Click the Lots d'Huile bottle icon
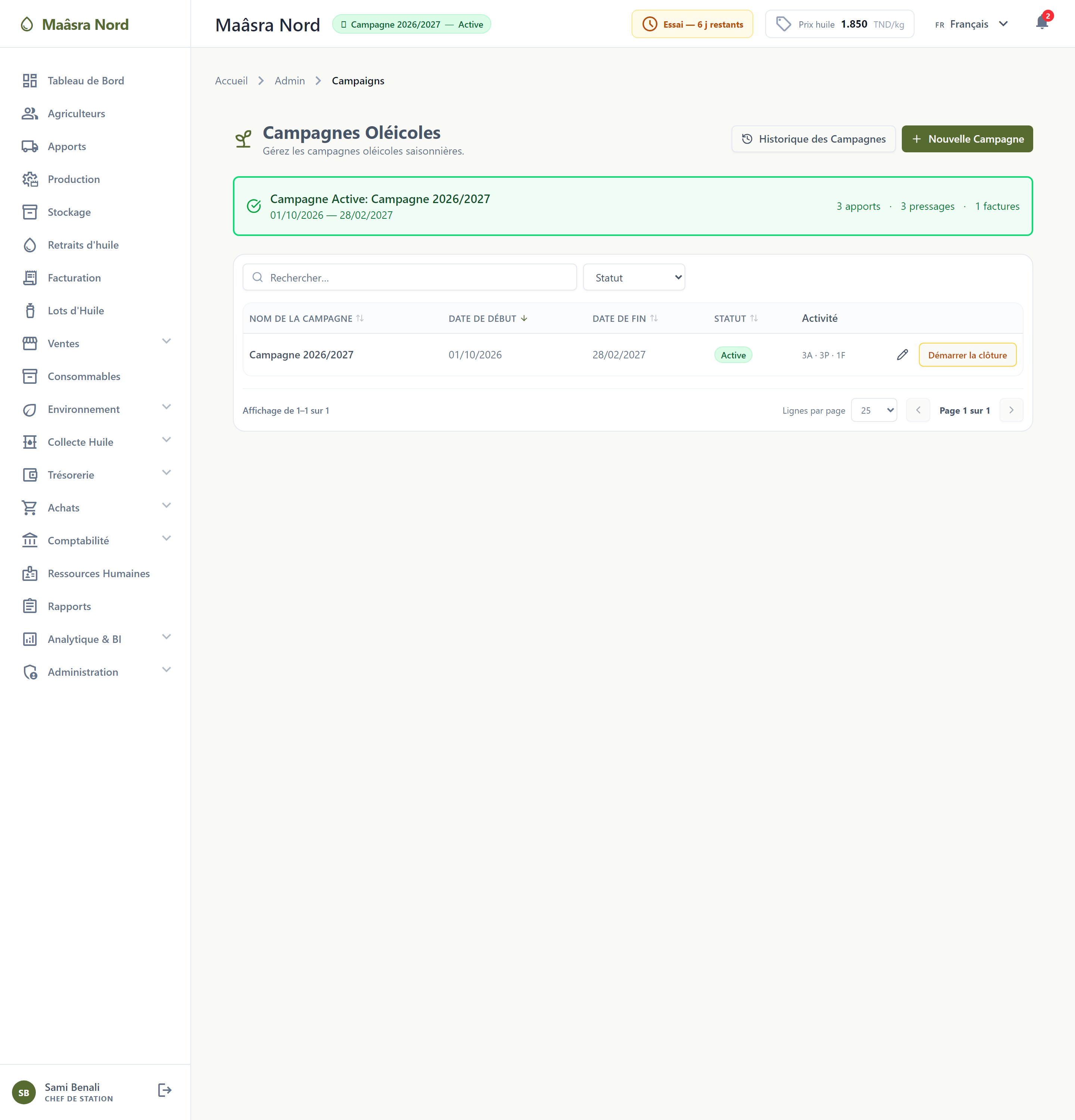The image size is (1075, 1120). click(30, 311)
